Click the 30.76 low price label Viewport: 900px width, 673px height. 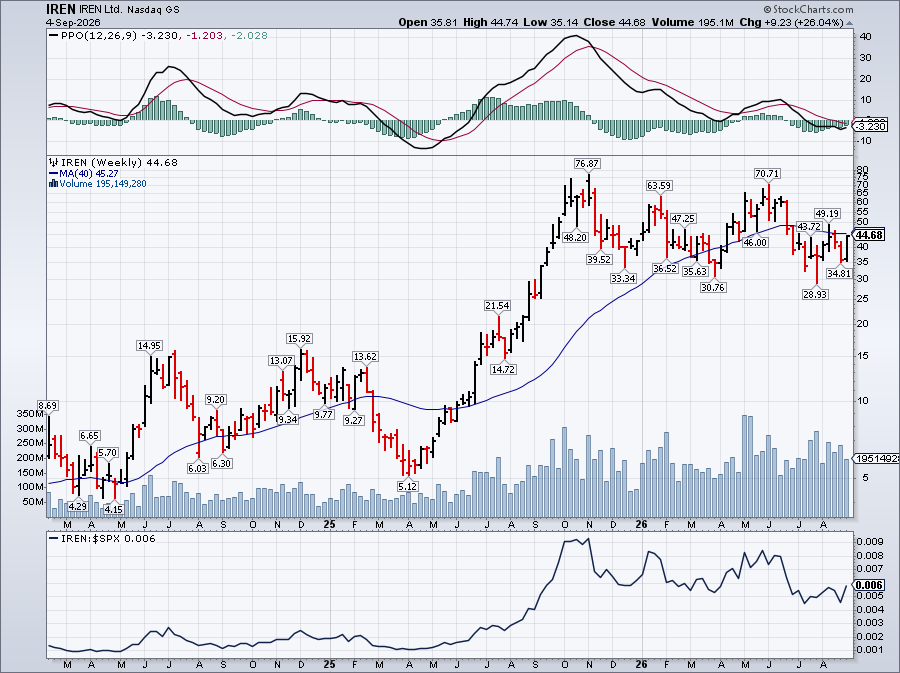pos(713,287)
